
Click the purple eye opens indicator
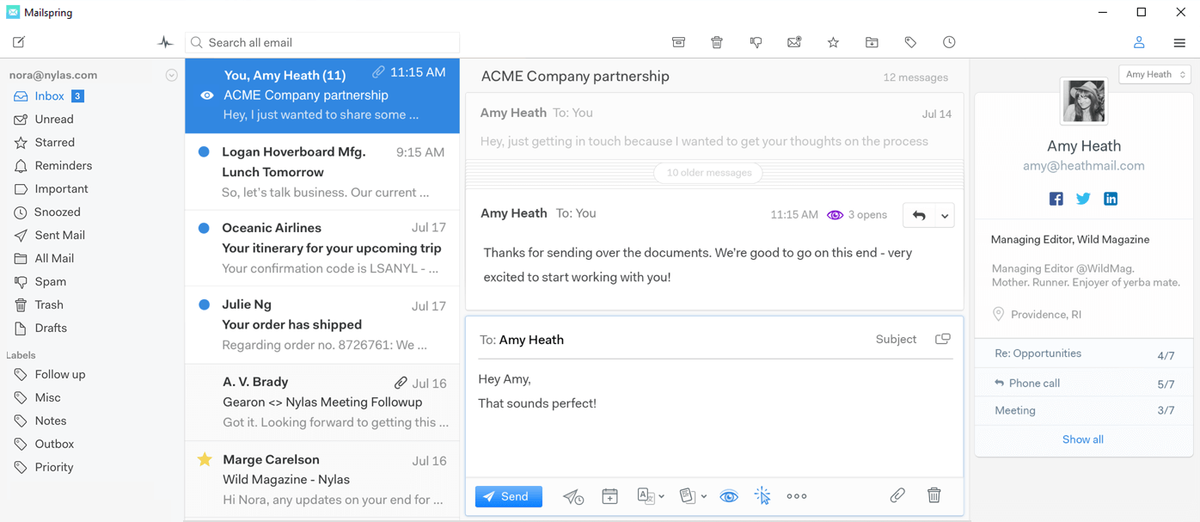pyautogui.click(x=835, y=215)
